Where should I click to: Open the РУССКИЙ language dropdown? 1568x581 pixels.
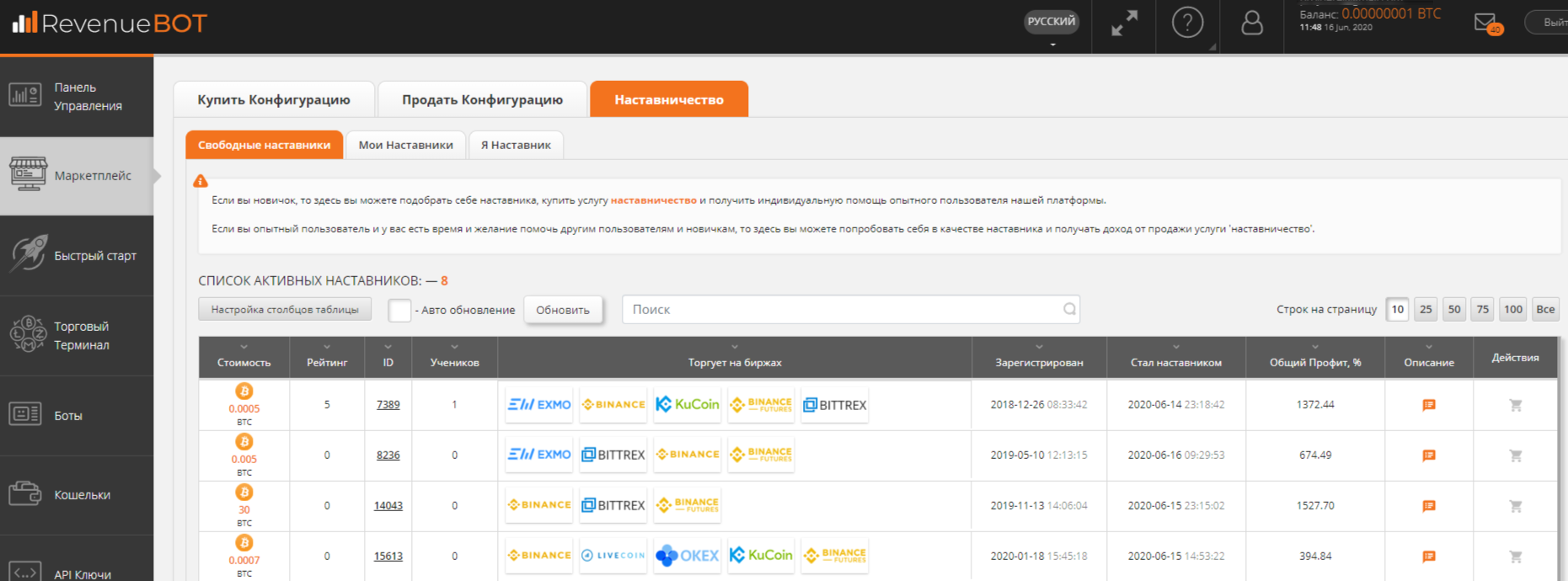point(1052,23)
